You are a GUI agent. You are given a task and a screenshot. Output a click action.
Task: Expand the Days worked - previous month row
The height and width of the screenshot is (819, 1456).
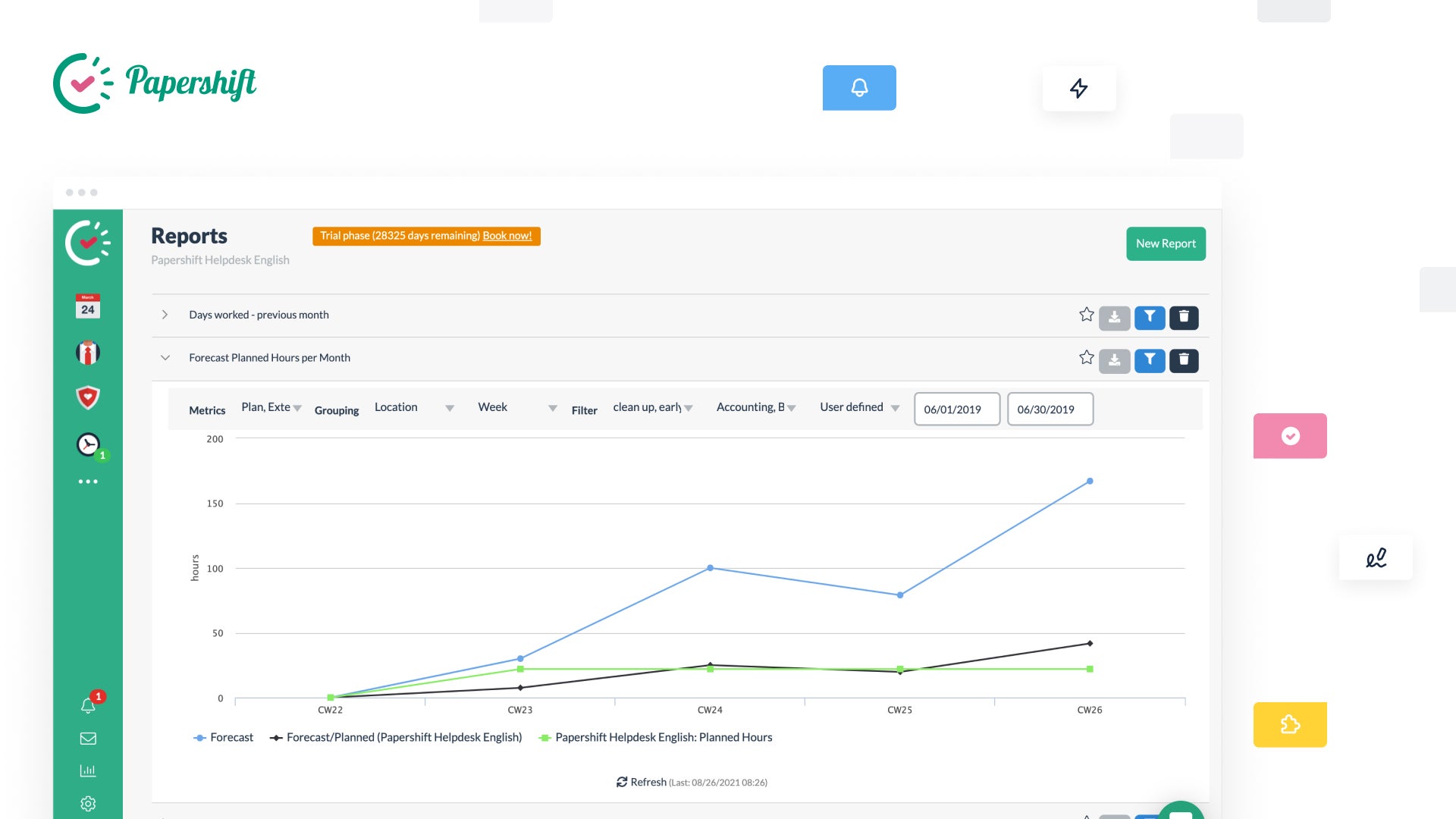pyautogui.click(x=165, y=315)
